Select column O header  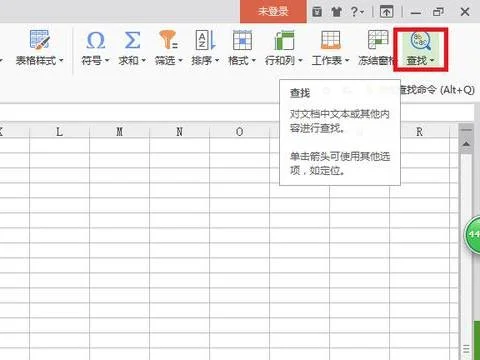click(240, 132)
